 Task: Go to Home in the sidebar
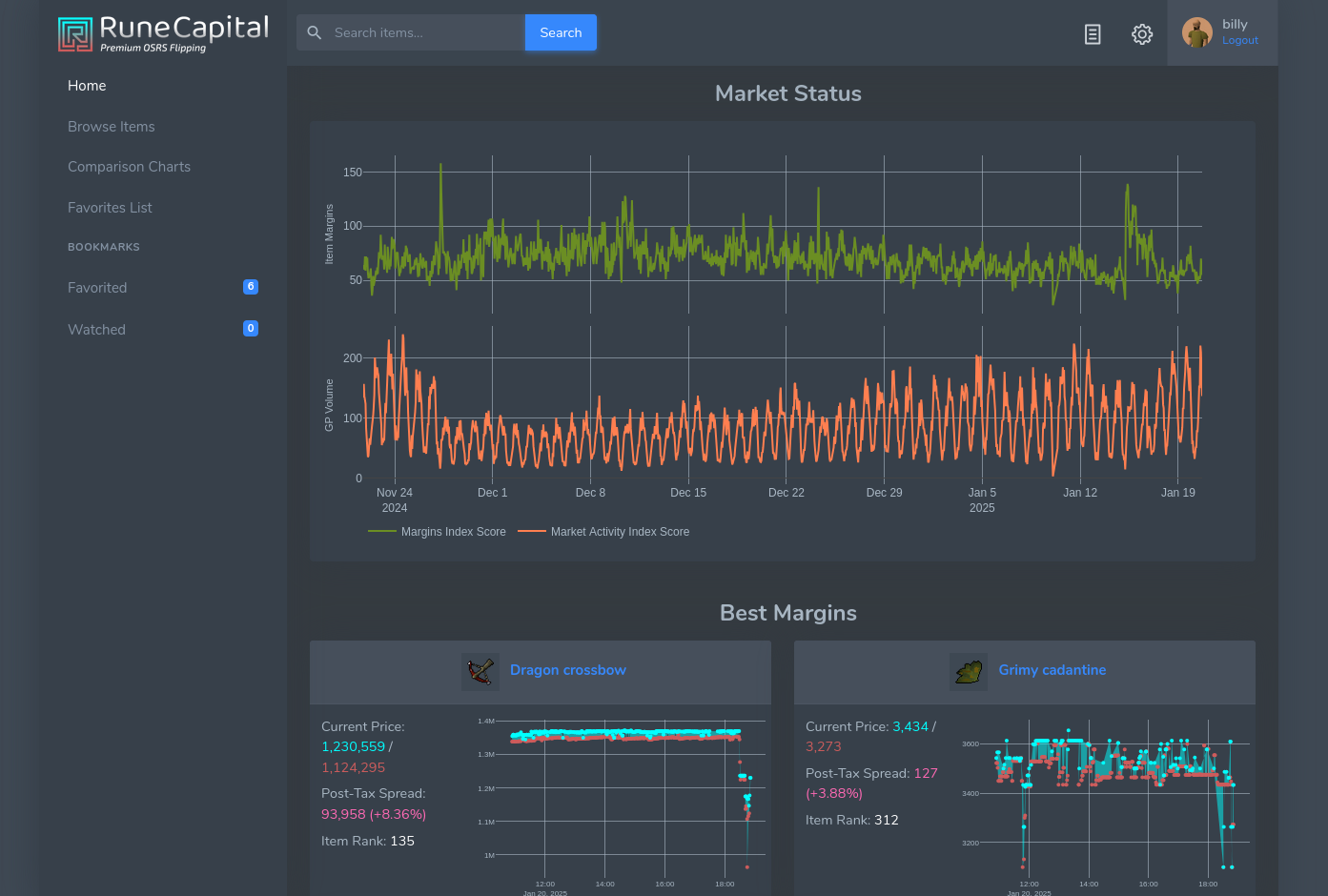[x=87, y=86]
